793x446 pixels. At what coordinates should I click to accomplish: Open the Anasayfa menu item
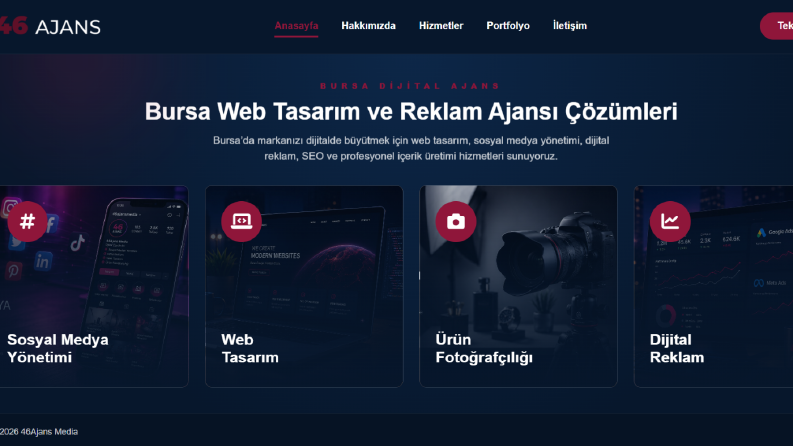pyautogui.click(x=296, y=26)
